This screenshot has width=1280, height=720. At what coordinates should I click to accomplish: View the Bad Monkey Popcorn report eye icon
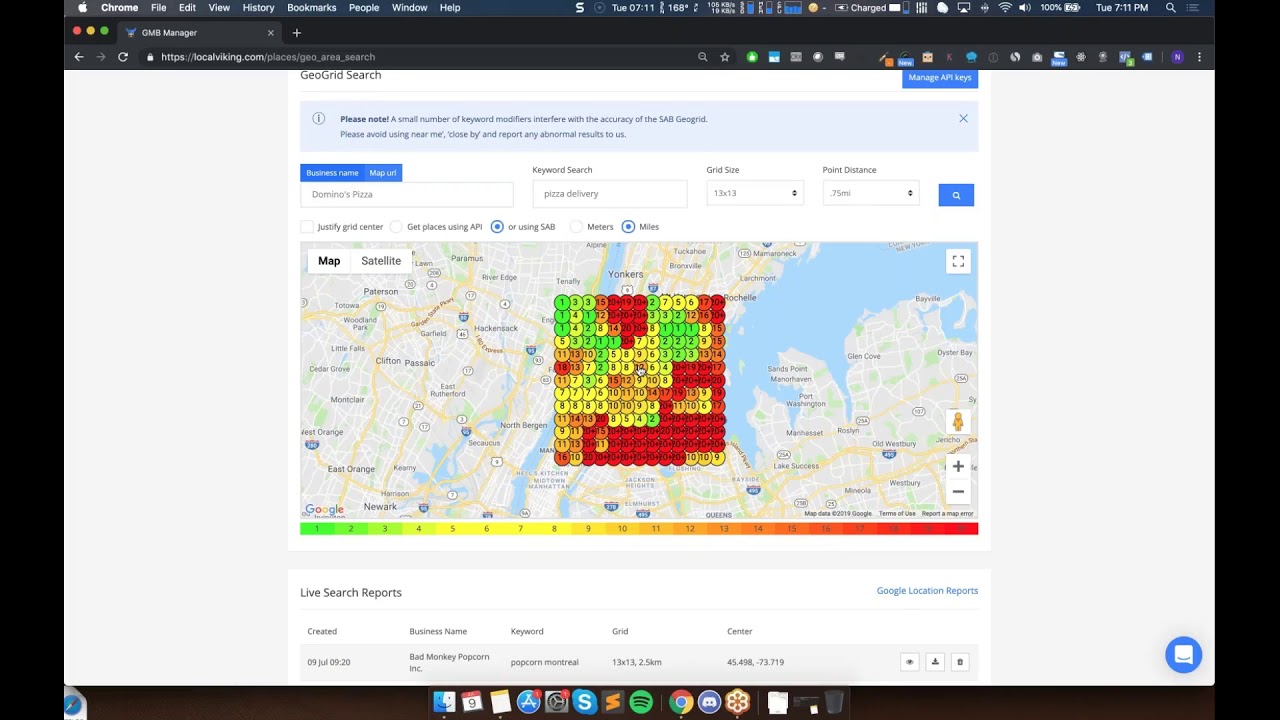pos(909,662)
